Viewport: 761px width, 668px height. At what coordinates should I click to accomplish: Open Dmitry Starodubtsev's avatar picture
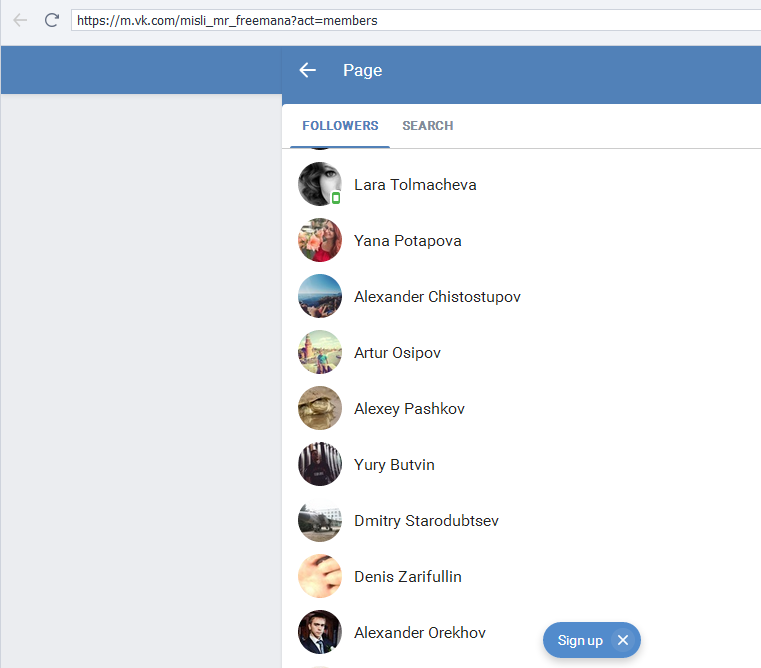[x=320, y=520]
